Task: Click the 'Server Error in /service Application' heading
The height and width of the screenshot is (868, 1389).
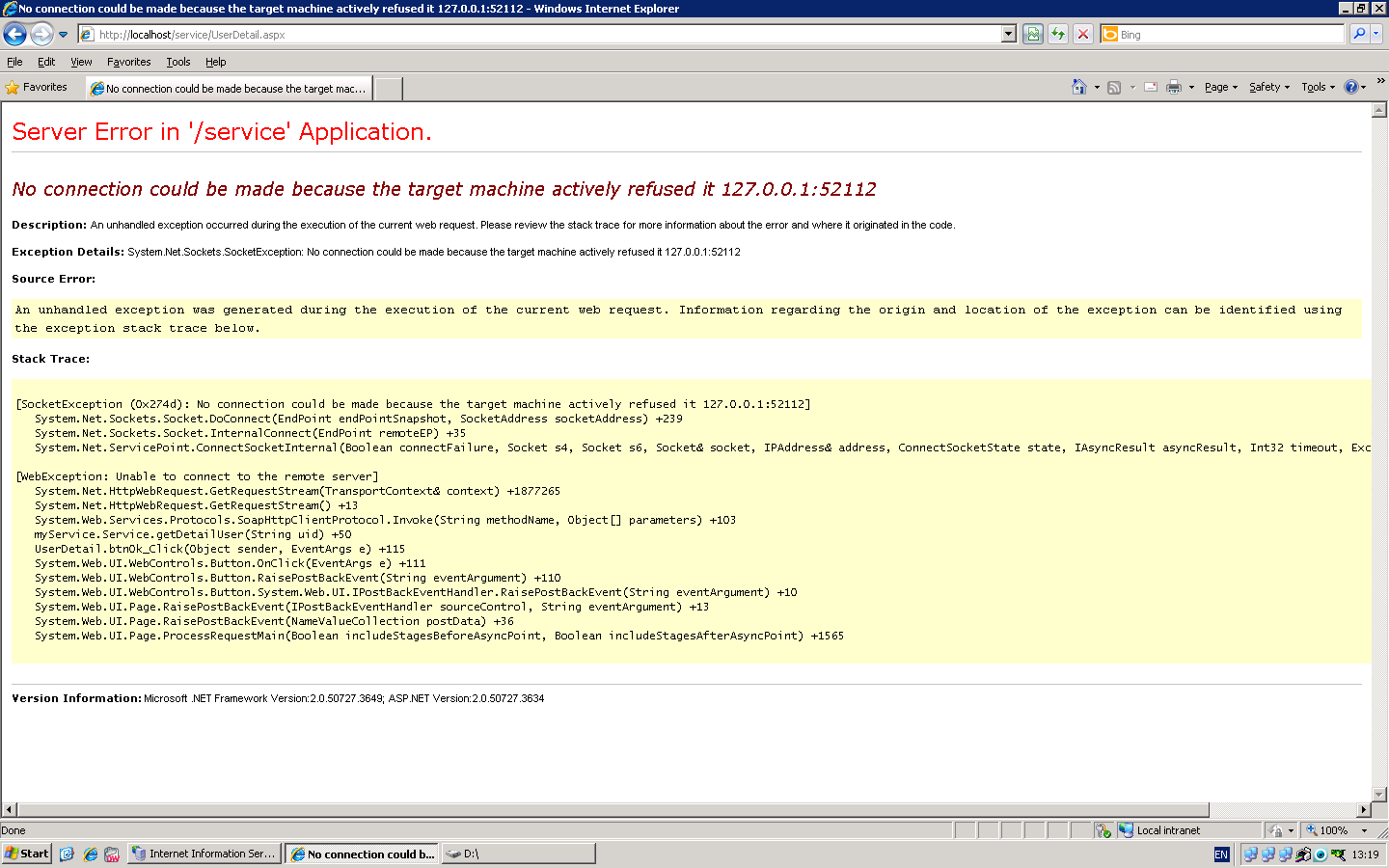Action: (222, 132)
